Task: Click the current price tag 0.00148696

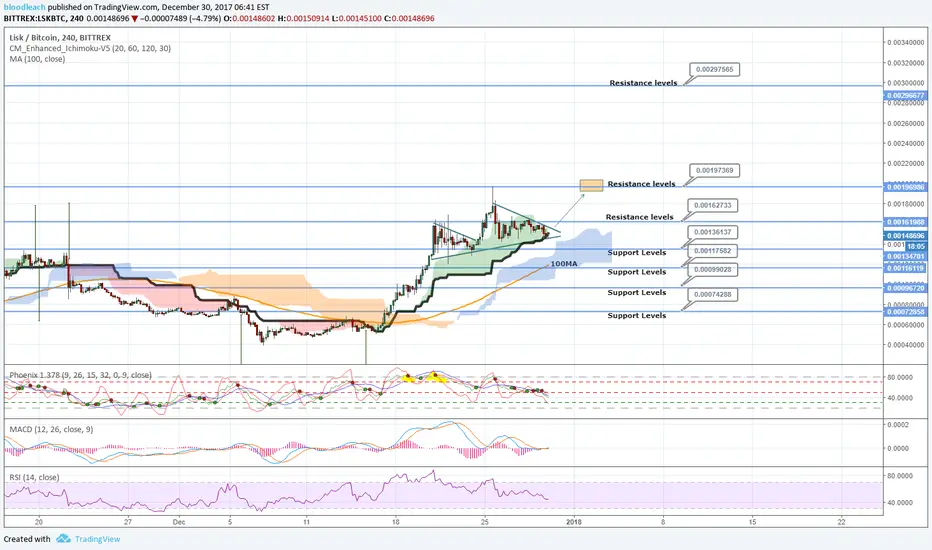Action: [x=905, y=236]
